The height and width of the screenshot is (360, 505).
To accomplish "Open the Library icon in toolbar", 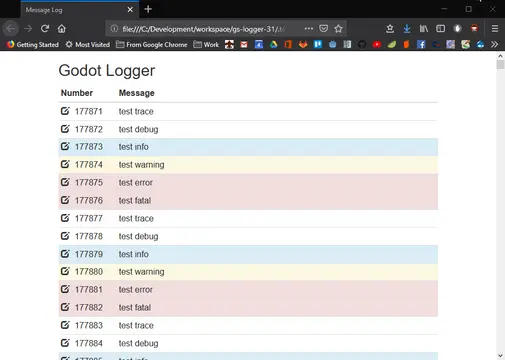I will coord(424,29).
